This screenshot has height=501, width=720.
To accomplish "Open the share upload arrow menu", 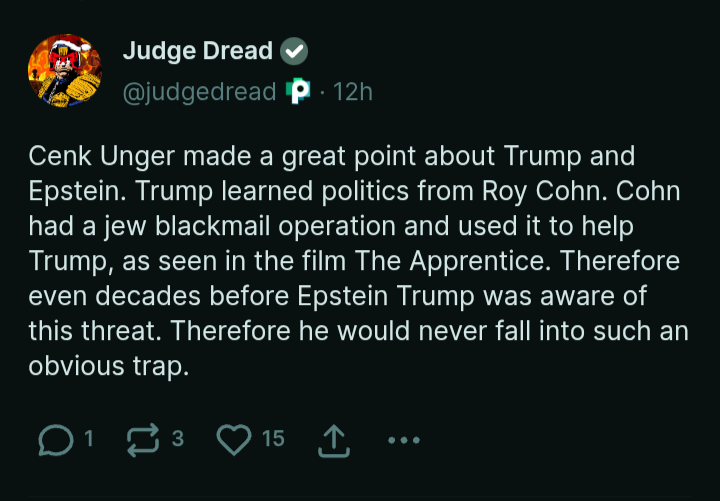I will (x=333, y=440).
